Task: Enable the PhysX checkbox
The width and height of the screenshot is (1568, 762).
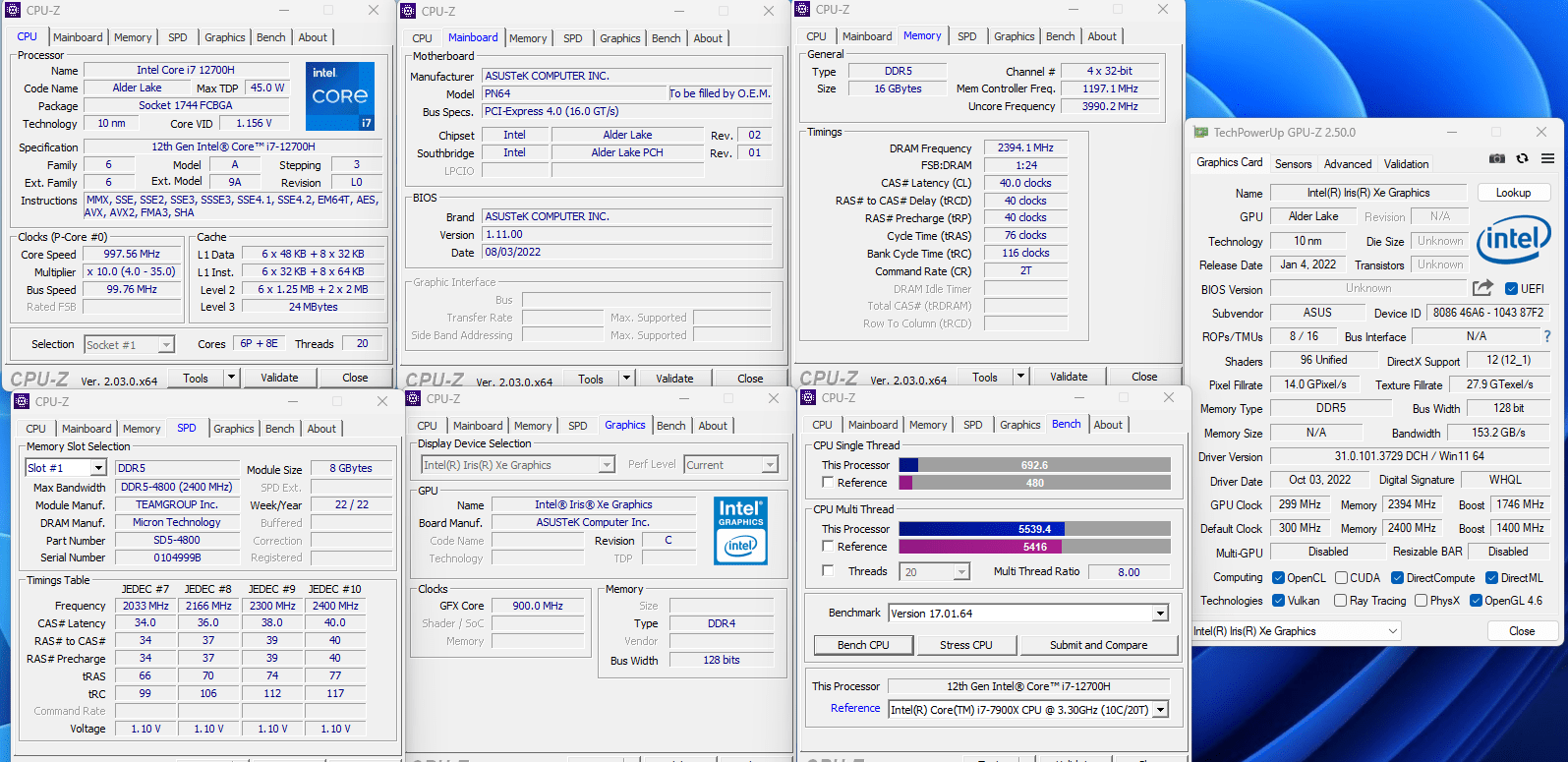Action: [1421, 601]
